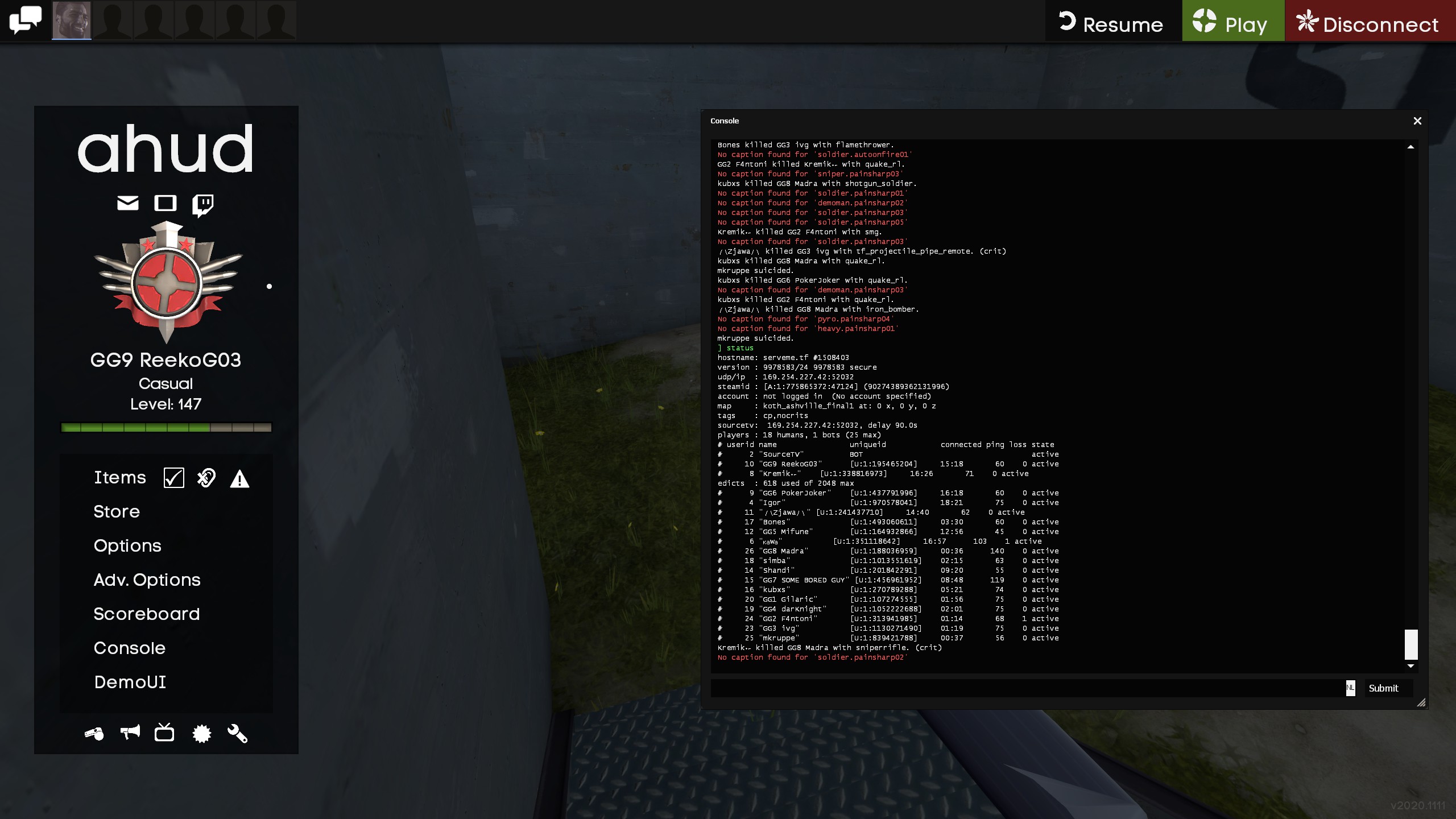The width and height of the screenshot is (1456, 819).
Task: Click the Twitch logo icon
Action: pyautogui.click(x=202, y=204)
